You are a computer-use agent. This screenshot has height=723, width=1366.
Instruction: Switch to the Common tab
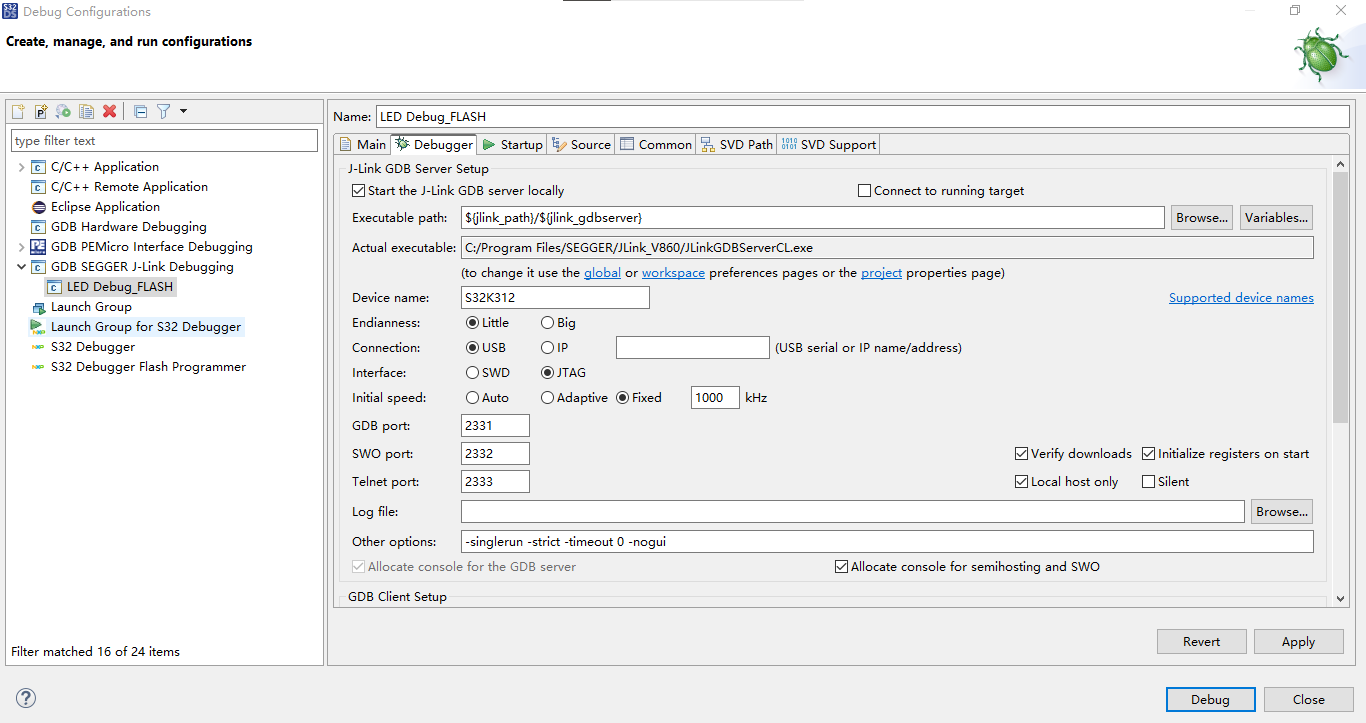(x=656, y=145)
